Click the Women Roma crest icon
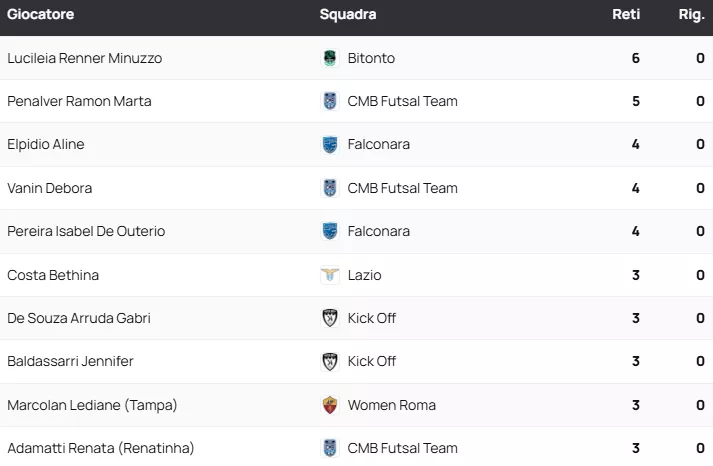Viewport: 713px width, 466px height. (x=330, y=405)
